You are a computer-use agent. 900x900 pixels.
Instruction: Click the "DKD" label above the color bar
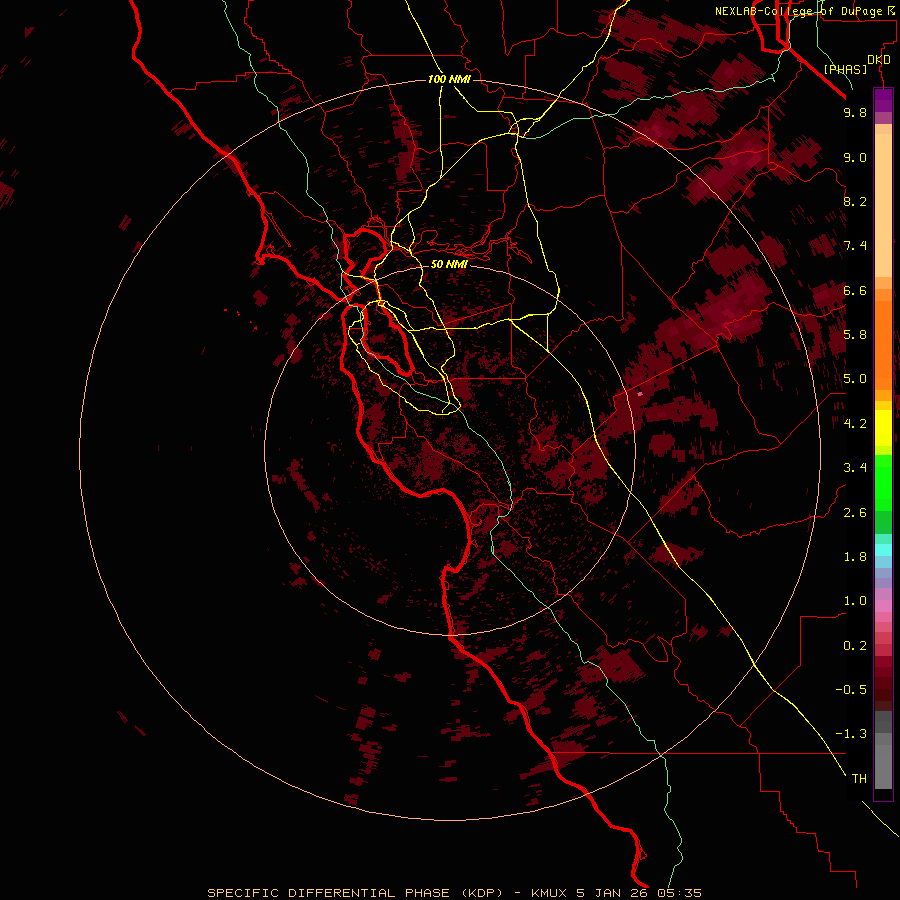879,60
